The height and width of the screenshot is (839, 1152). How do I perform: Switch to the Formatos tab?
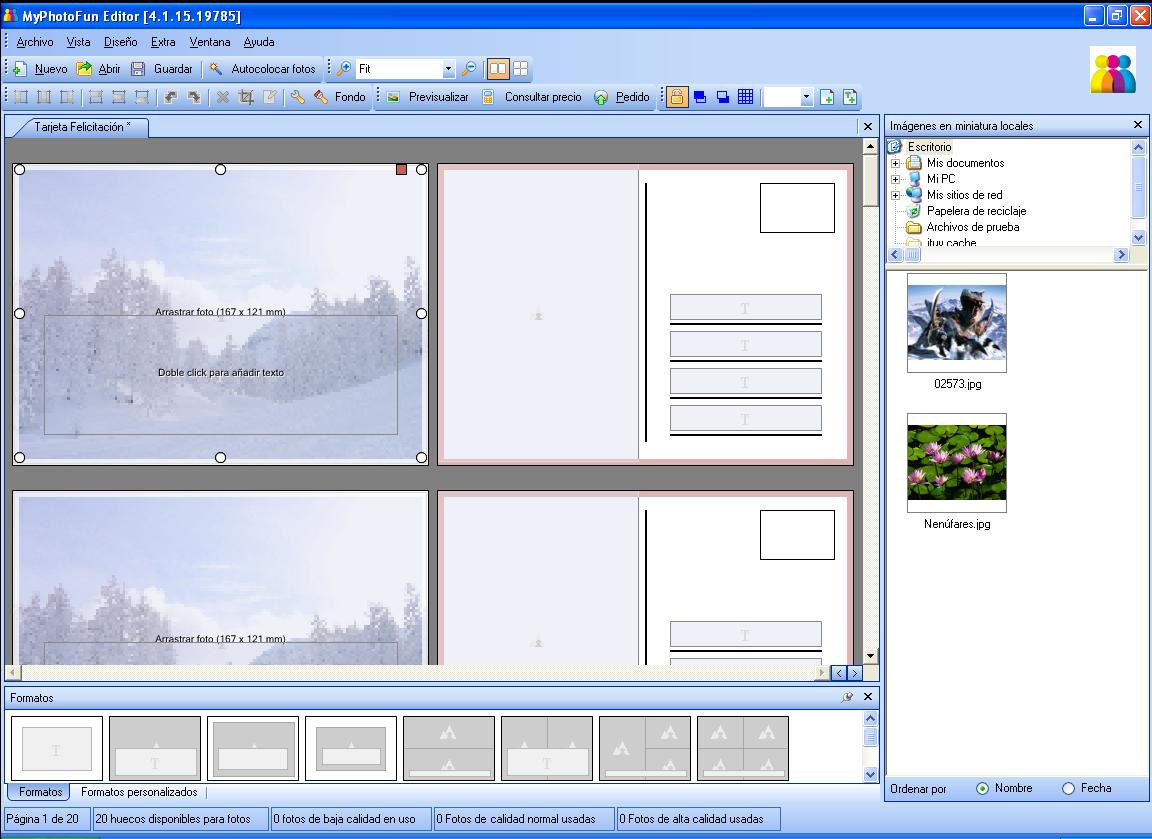click(x=40, y=792)
